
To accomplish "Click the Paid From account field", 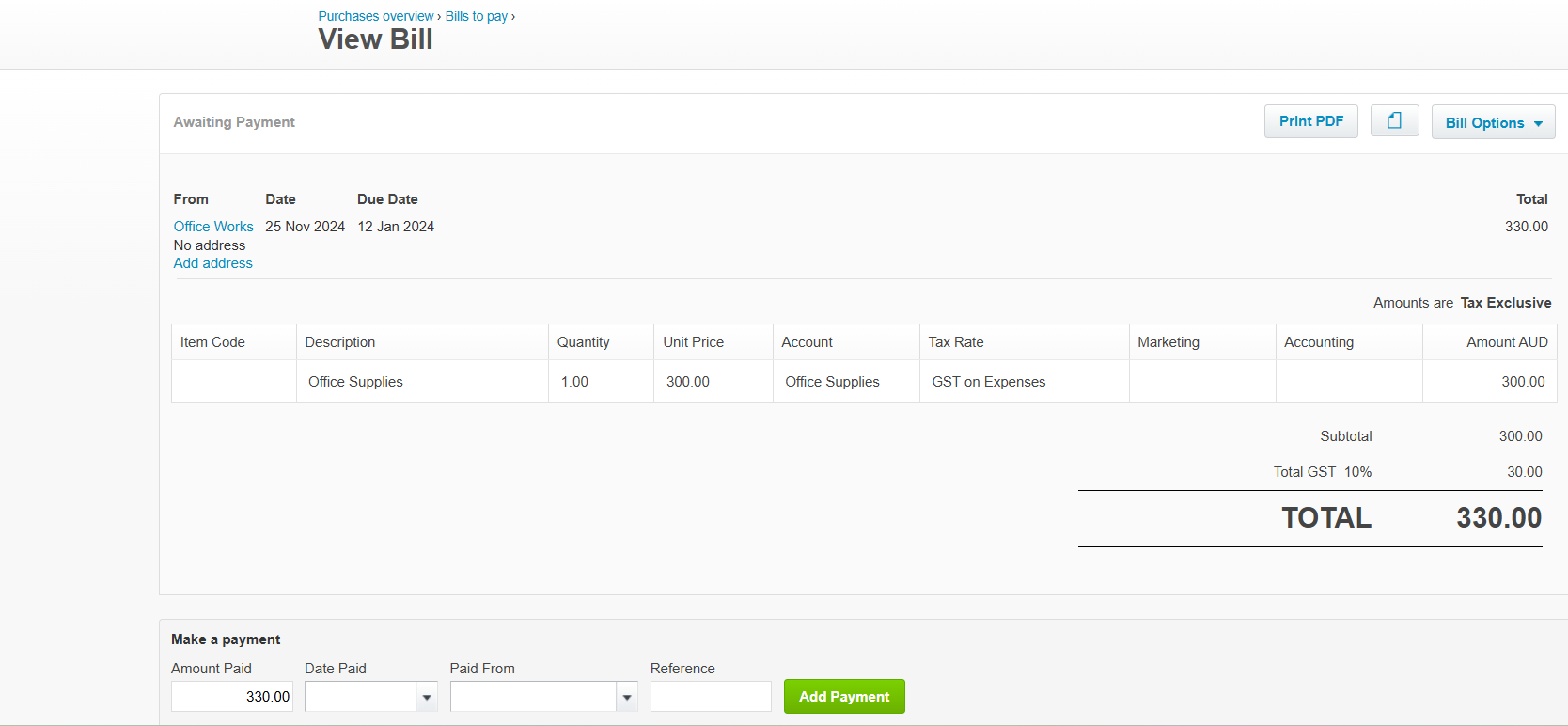I will [533, 697].
